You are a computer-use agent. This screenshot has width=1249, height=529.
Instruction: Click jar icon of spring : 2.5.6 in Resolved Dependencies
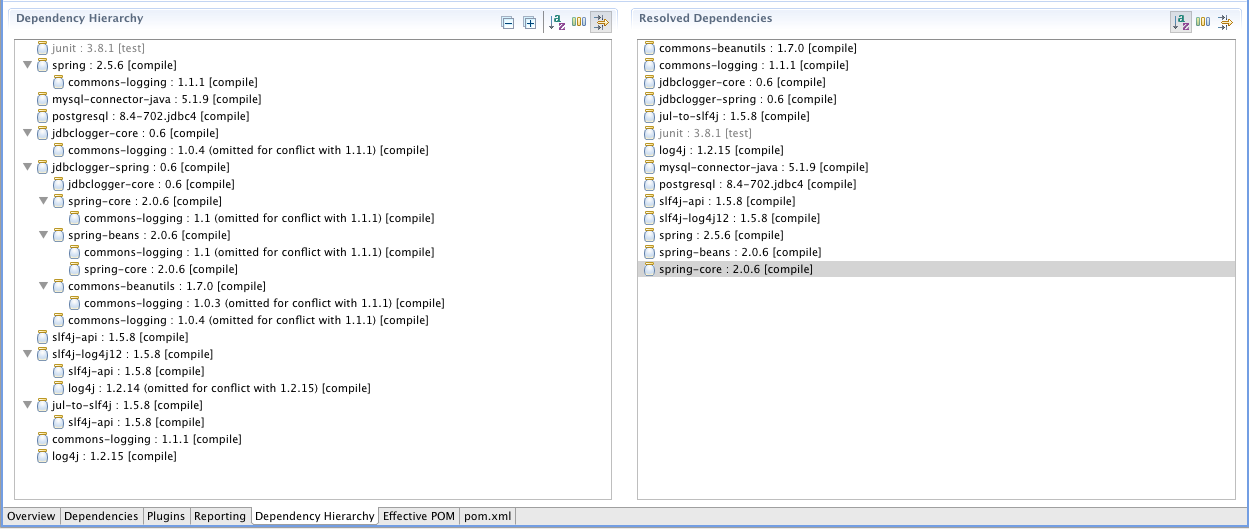coord(649,235)
